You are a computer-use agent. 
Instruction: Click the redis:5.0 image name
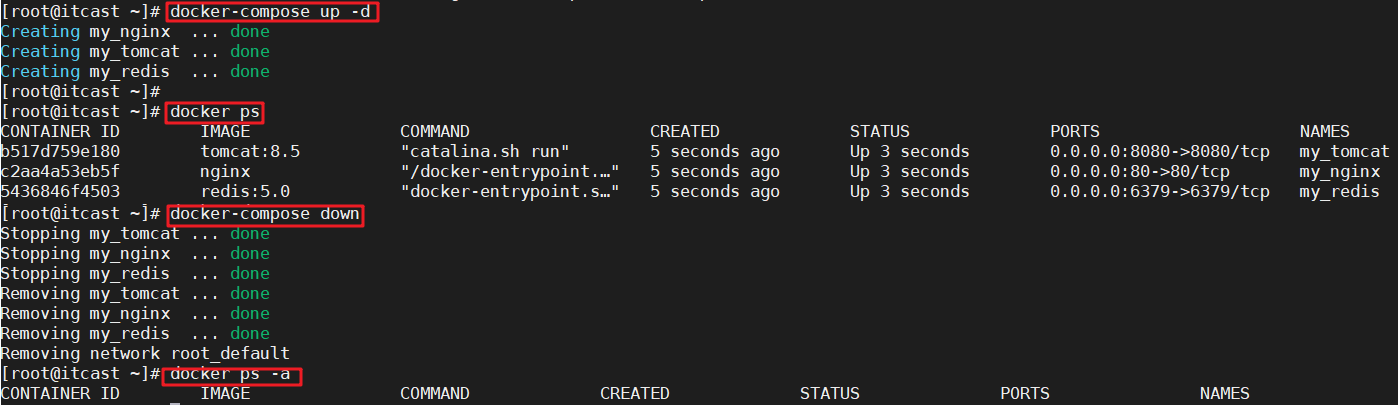[x=245, y=192]
